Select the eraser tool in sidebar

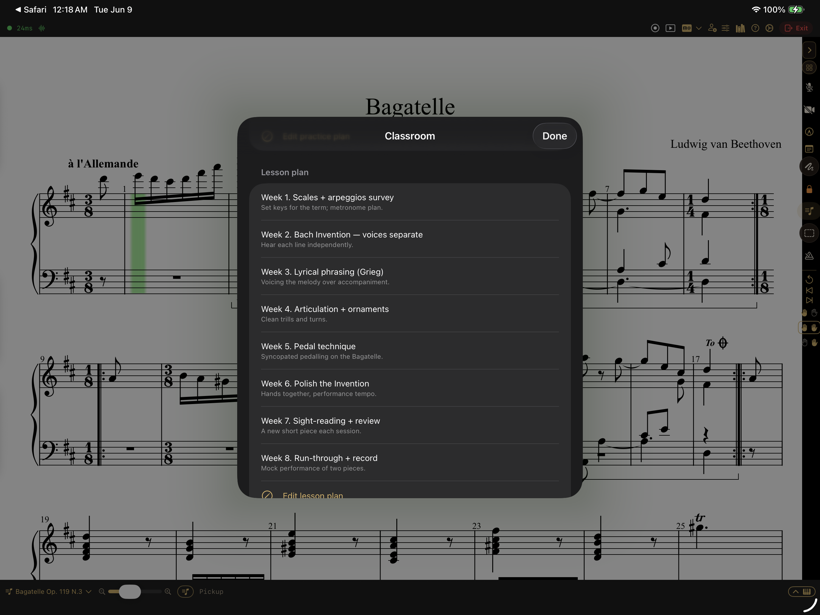point(810,256)
